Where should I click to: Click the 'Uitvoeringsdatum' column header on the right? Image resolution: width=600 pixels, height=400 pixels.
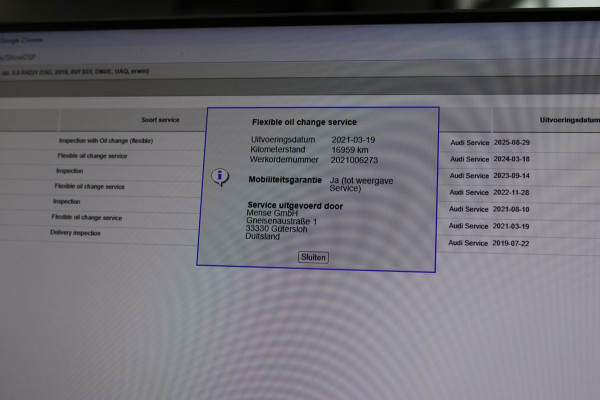tap(570, 120)
